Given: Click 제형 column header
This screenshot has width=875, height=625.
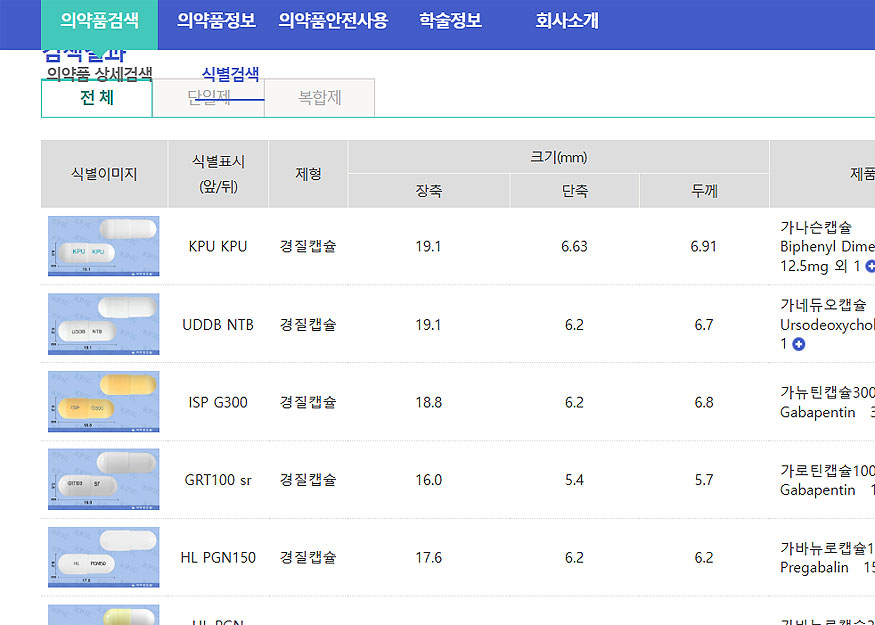Looking at the screenshot, I should coord(308,174).
